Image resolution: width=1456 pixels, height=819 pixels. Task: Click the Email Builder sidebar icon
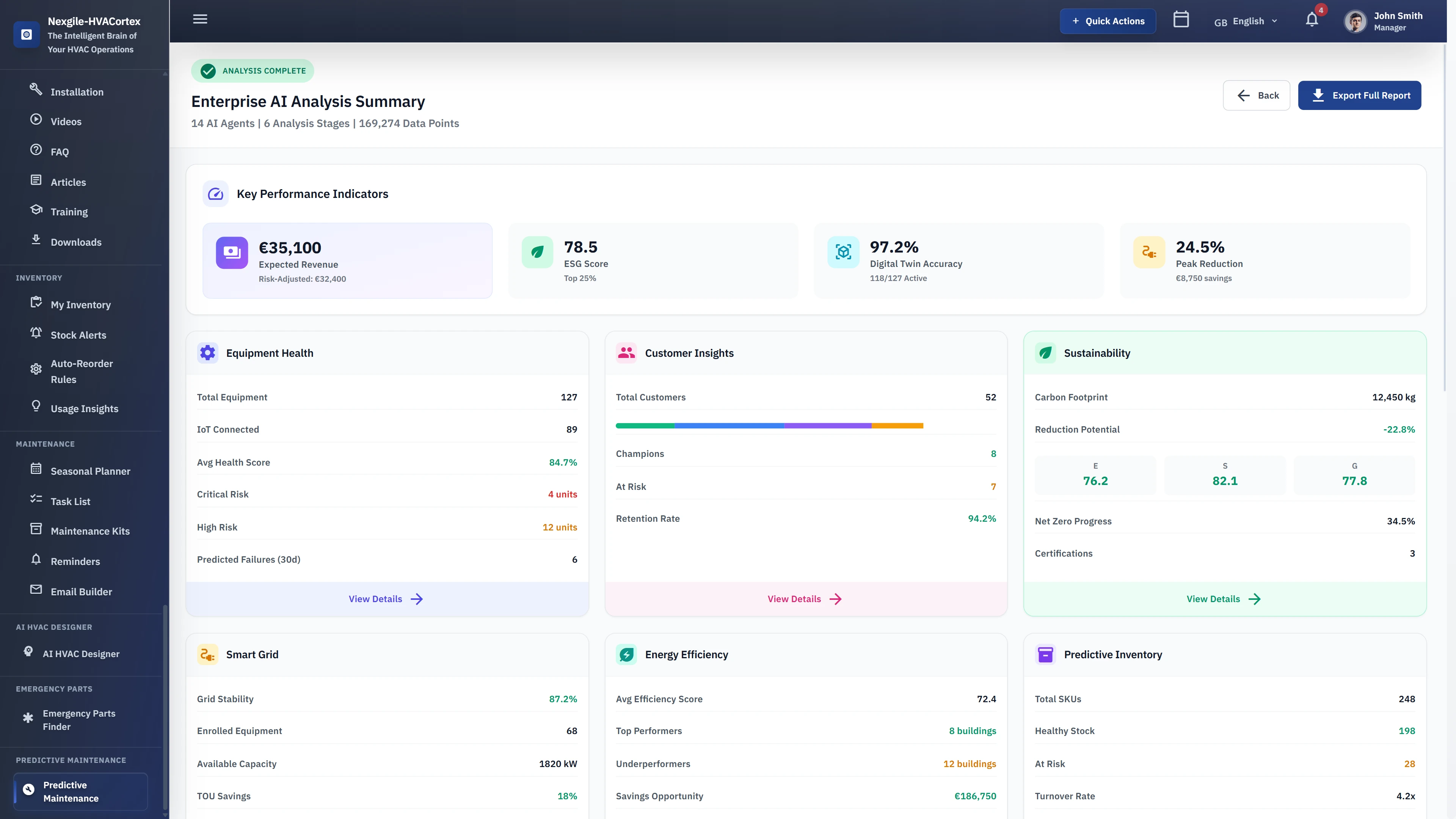[x=36, y=590]
